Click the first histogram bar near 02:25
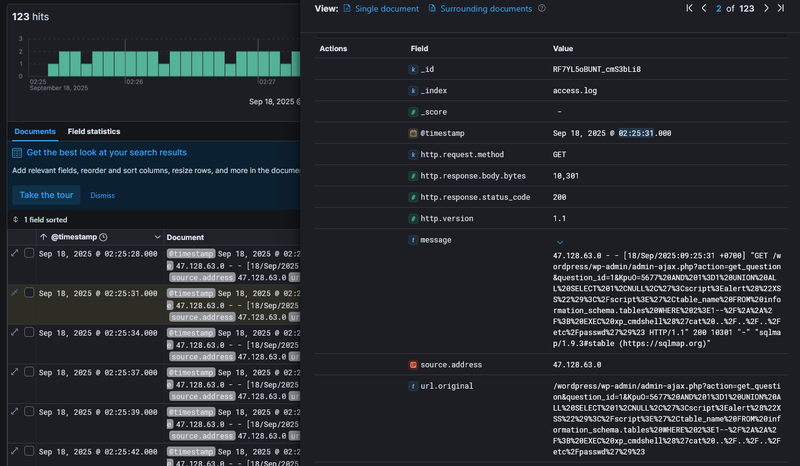The height and width of the screenshot is (466, 800). pos(53,70)
